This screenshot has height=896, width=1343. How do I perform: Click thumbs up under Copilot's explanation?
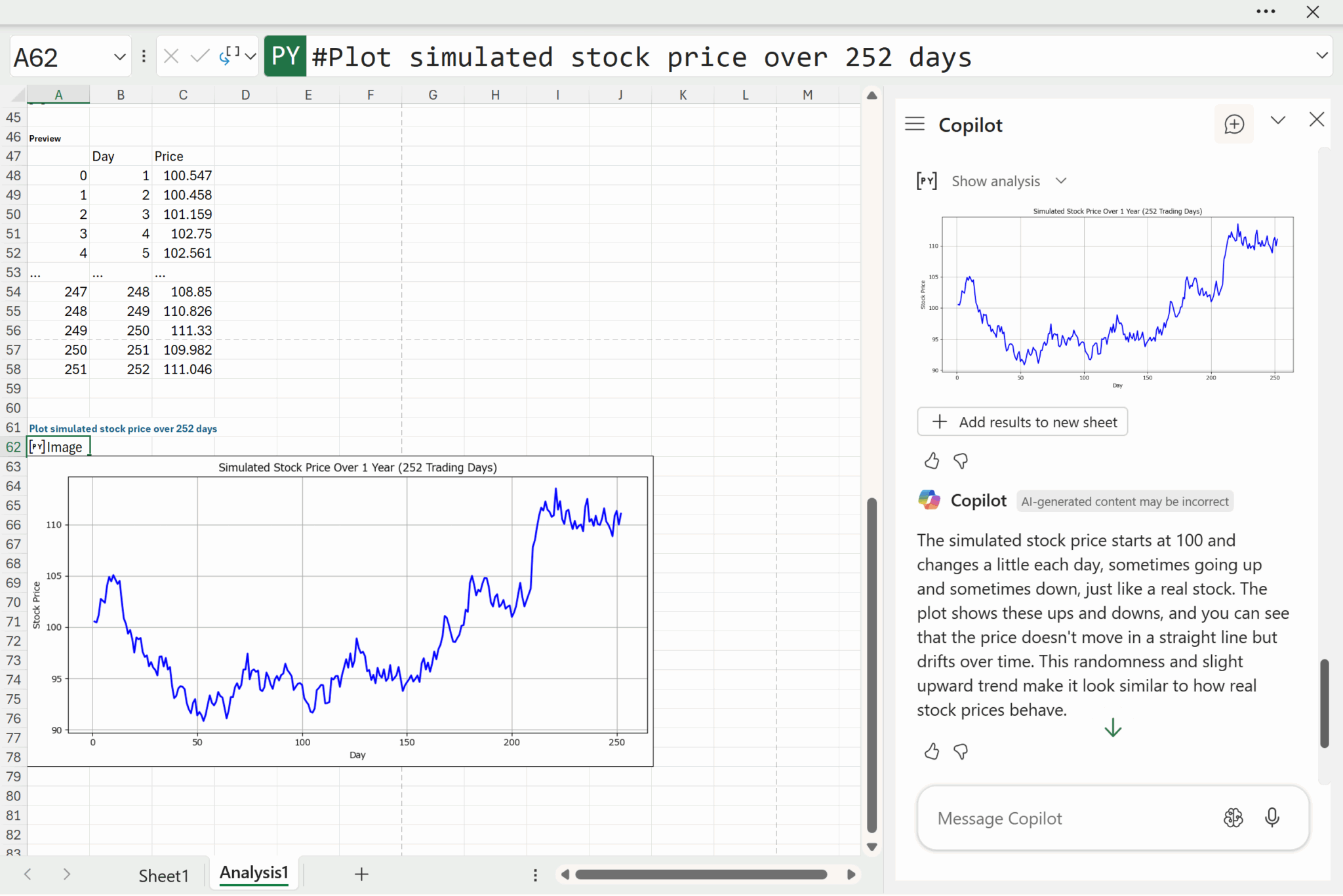pyautogui.click(x=931, y=751)
